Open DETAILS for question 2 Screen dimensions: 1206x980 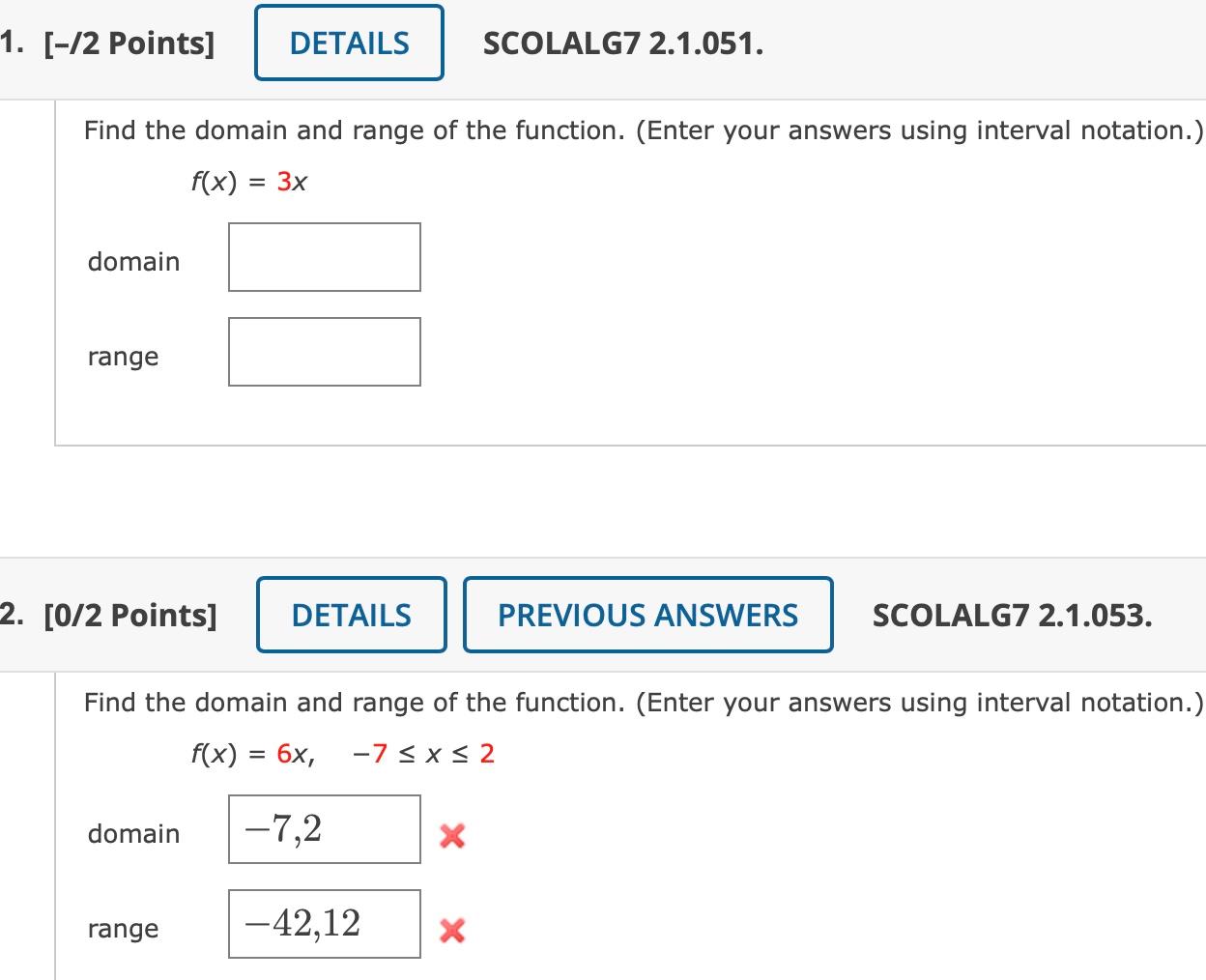[351, 615]
